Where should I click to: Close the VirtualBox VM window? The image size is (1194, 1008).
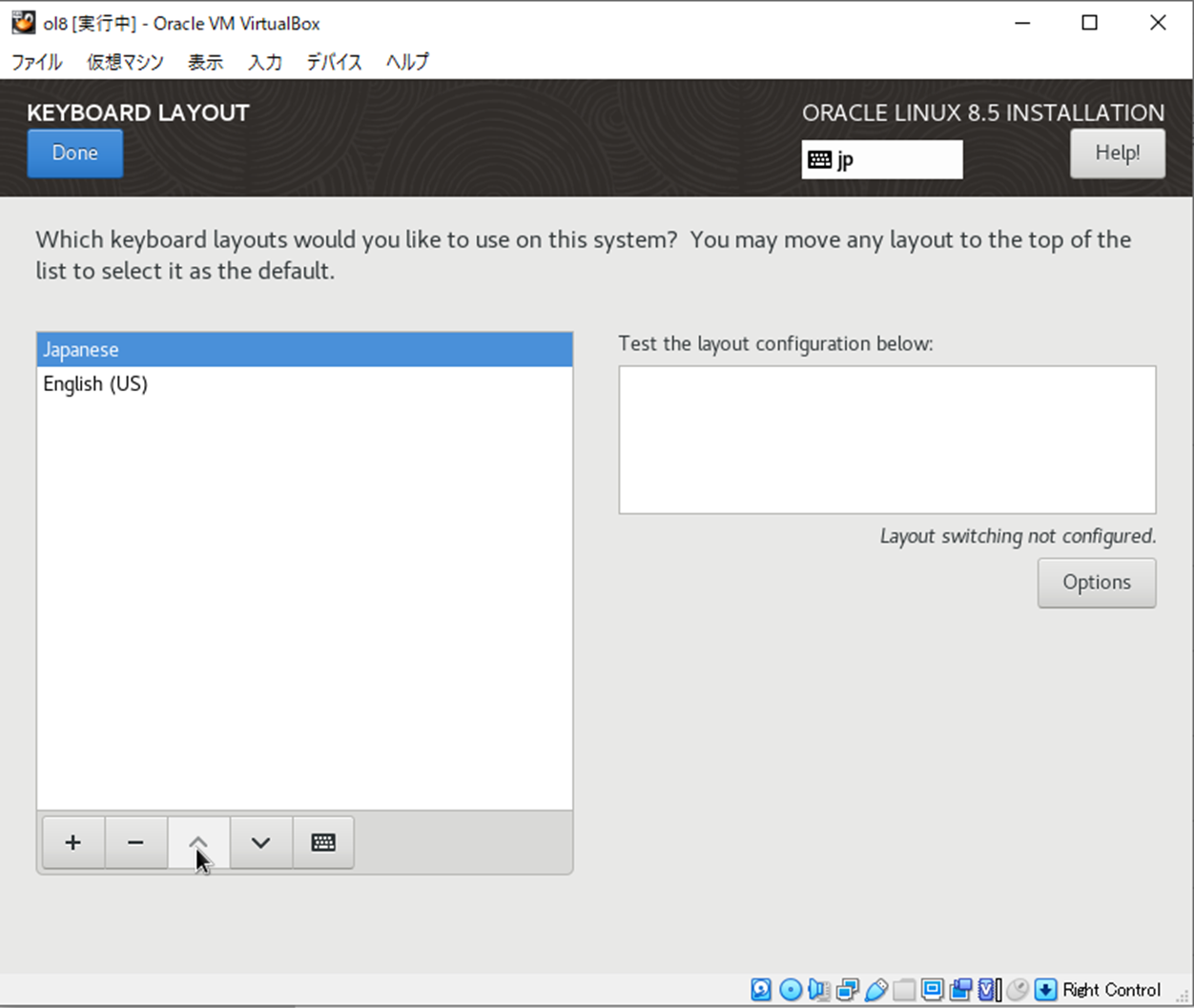click(x=1158, y=23)
